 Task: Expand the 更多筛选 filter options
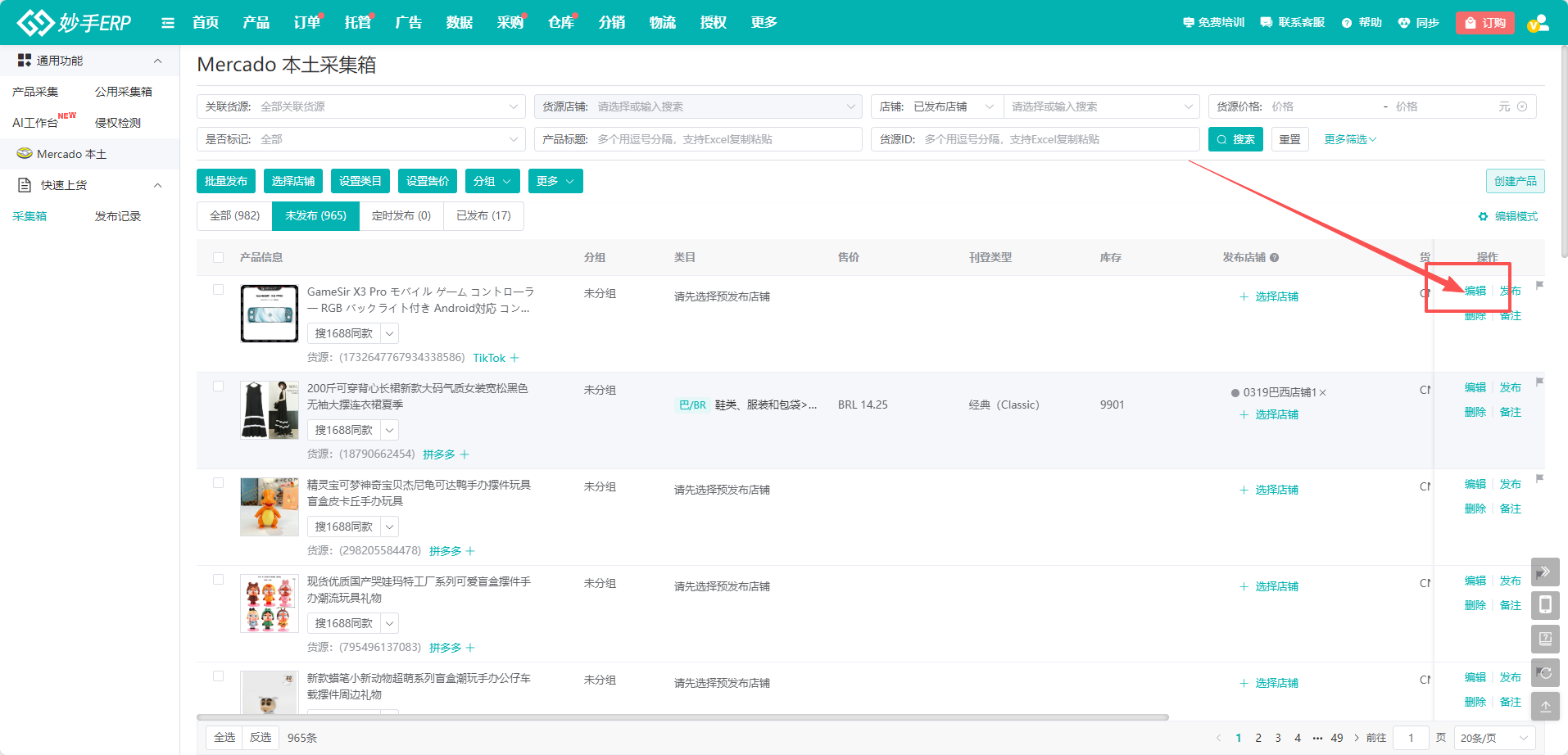pos(1349,139)
